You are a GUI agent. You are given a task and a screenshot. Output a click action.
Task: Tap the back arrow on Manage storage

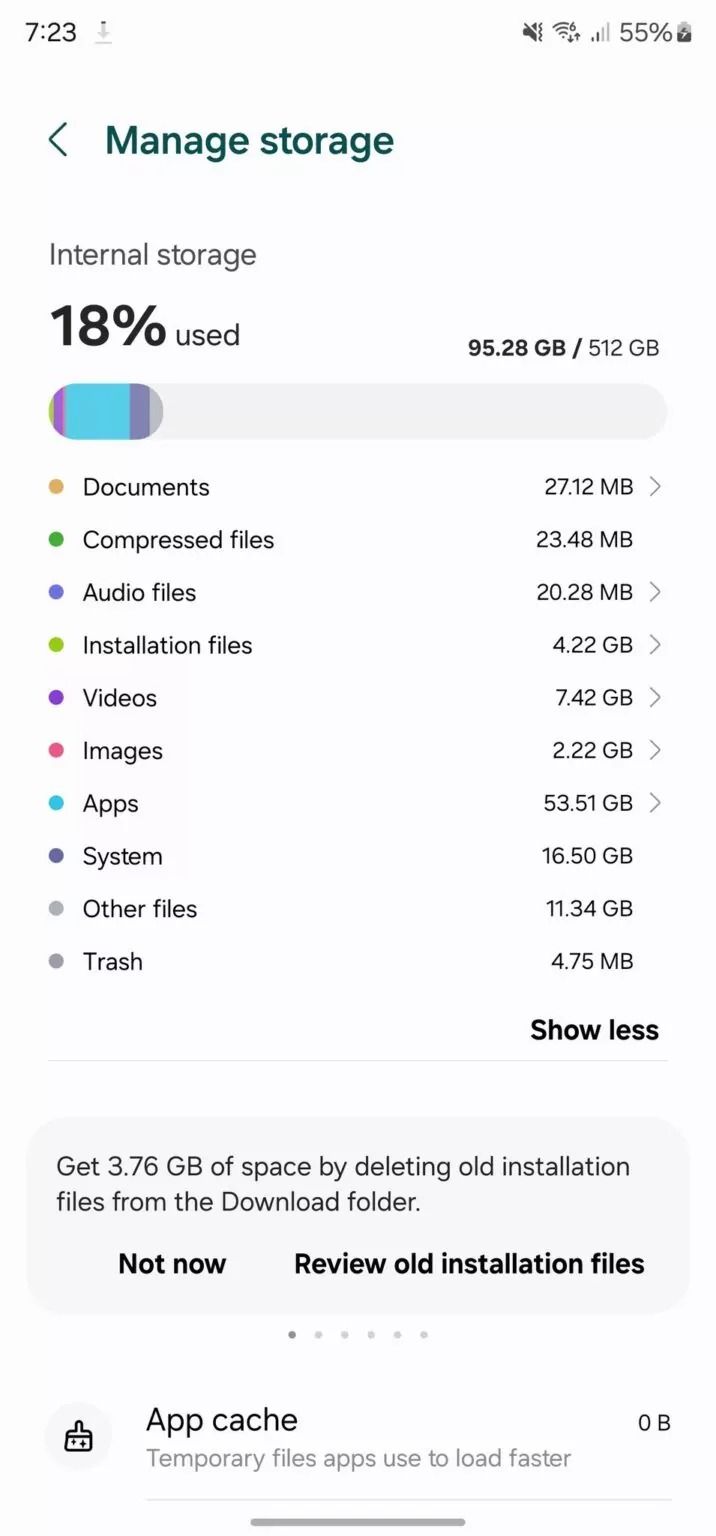tap(58, 140)
